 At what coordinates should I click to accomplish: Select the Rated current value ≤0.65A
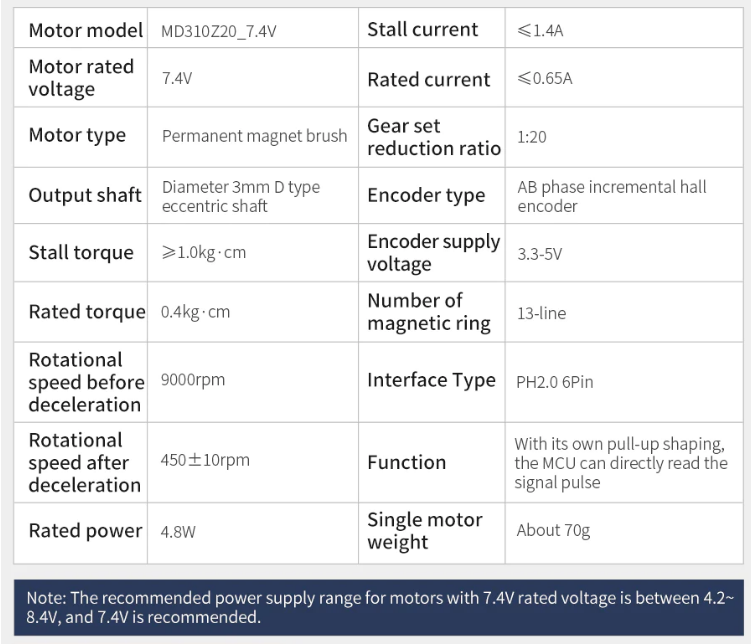[545, 78]
